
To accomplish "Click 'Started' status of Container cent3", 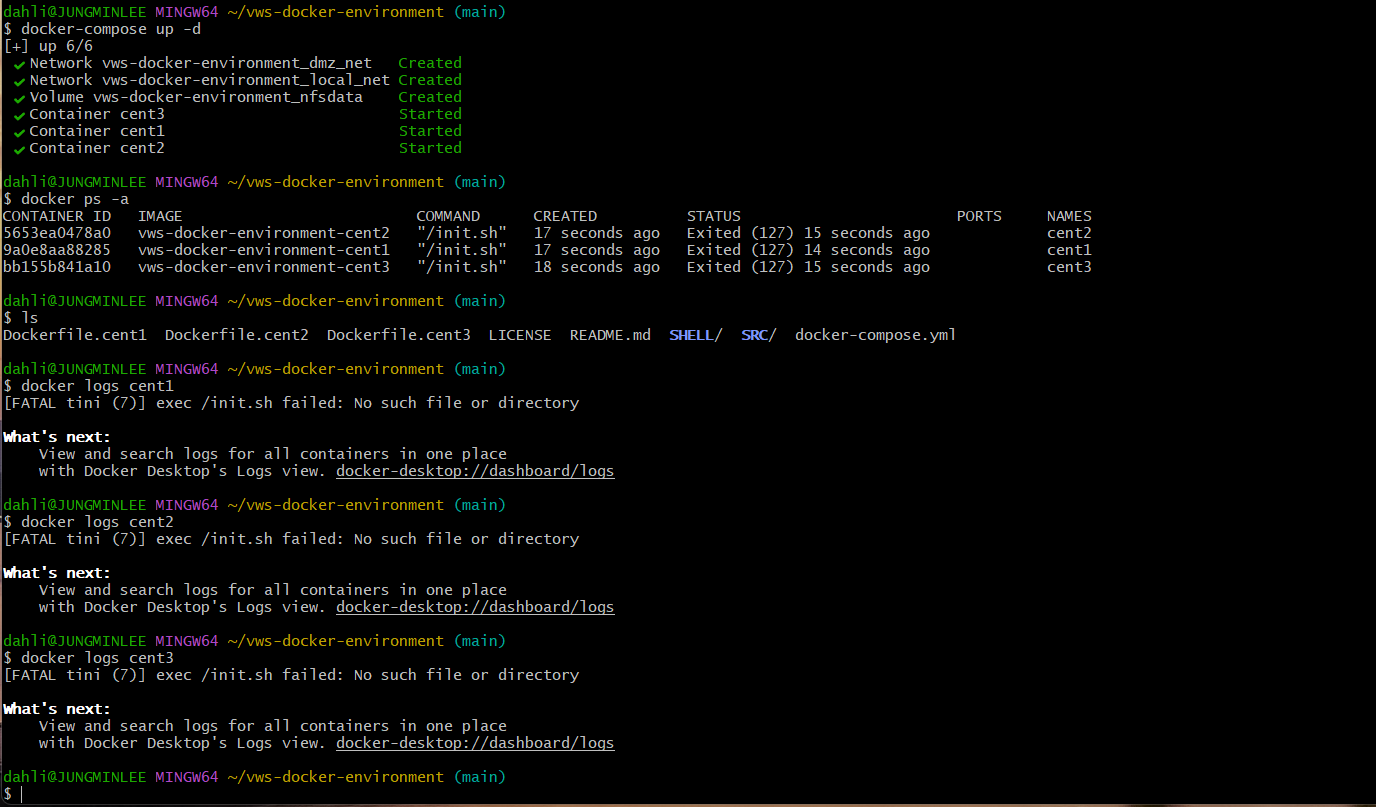I will 430,114.
